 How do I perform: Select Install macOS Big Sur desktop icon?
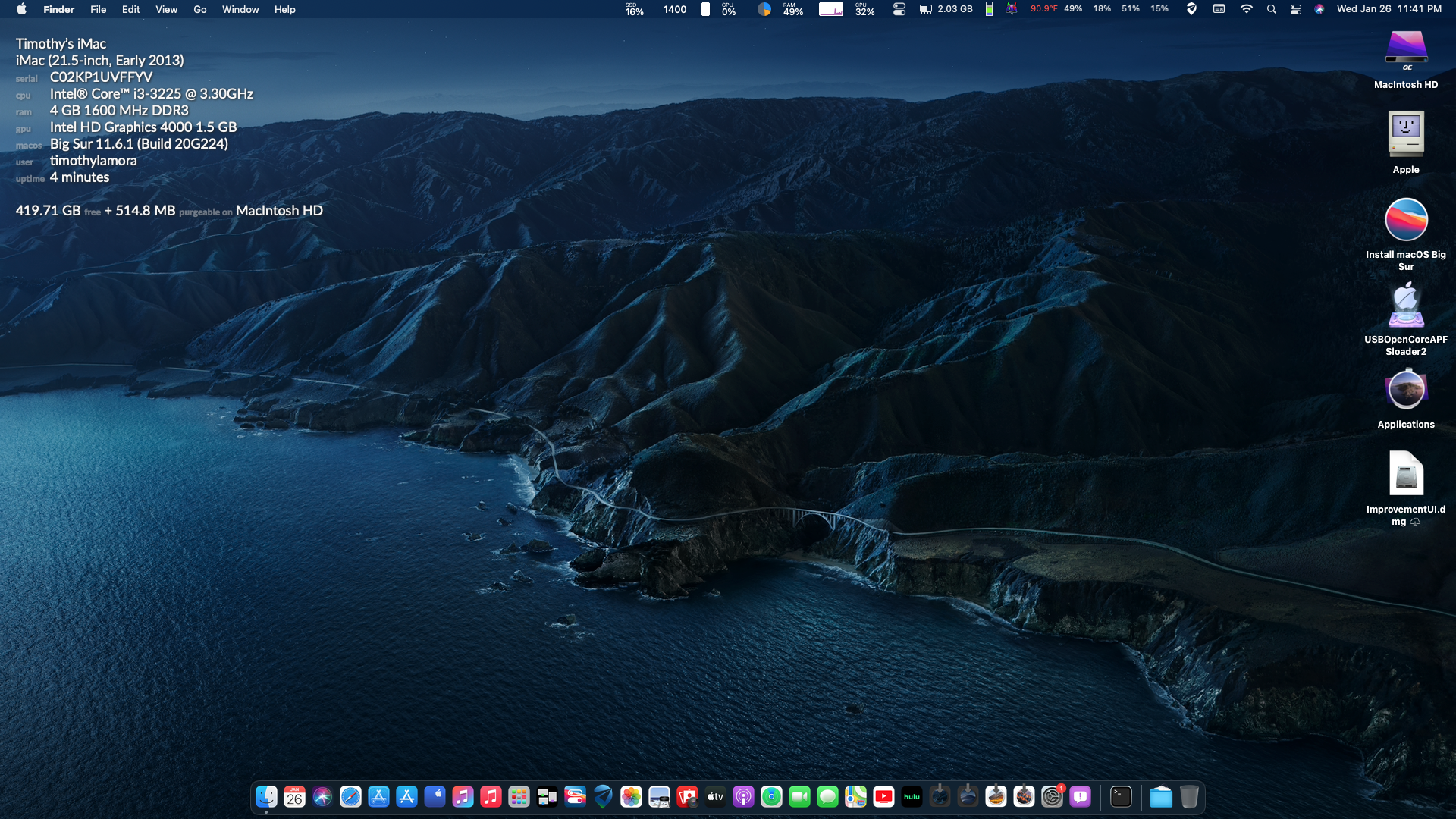(1406, 220)
